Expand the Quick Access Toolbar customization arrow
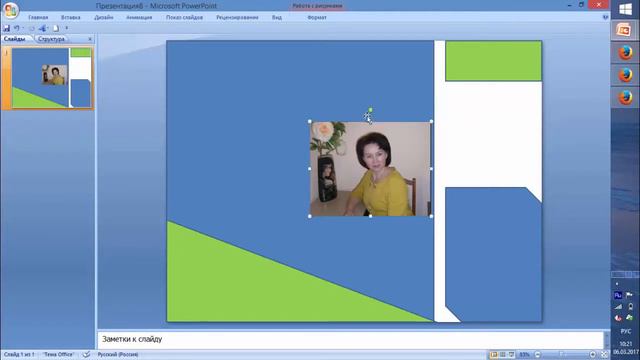 (x=67, y=28)
